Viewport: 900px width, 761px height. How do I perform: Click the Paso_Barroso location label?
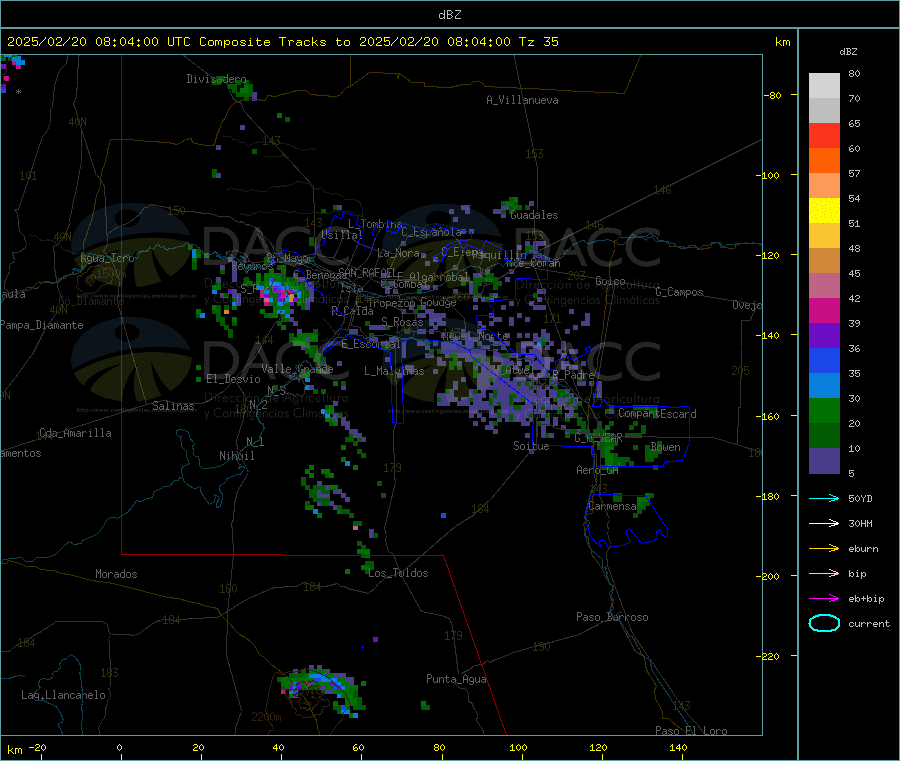click(x=612, y=617)
